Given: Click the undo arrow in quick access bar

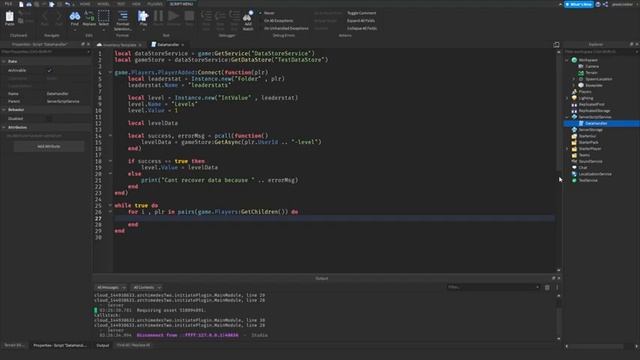Looking at the screenshot, I should tap(67, 4).
